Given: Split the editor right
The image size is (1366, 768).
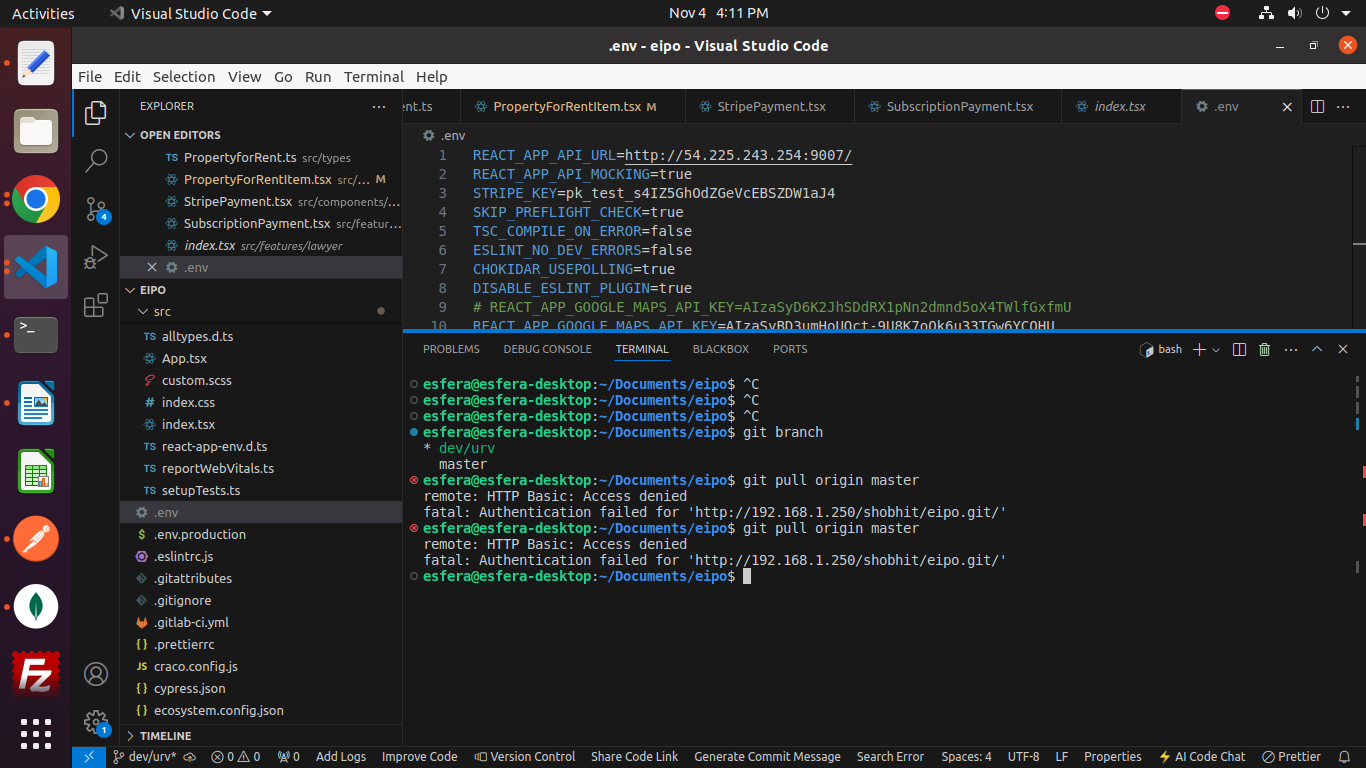Looking at the screenshot, I should [x=1317, y=106].
